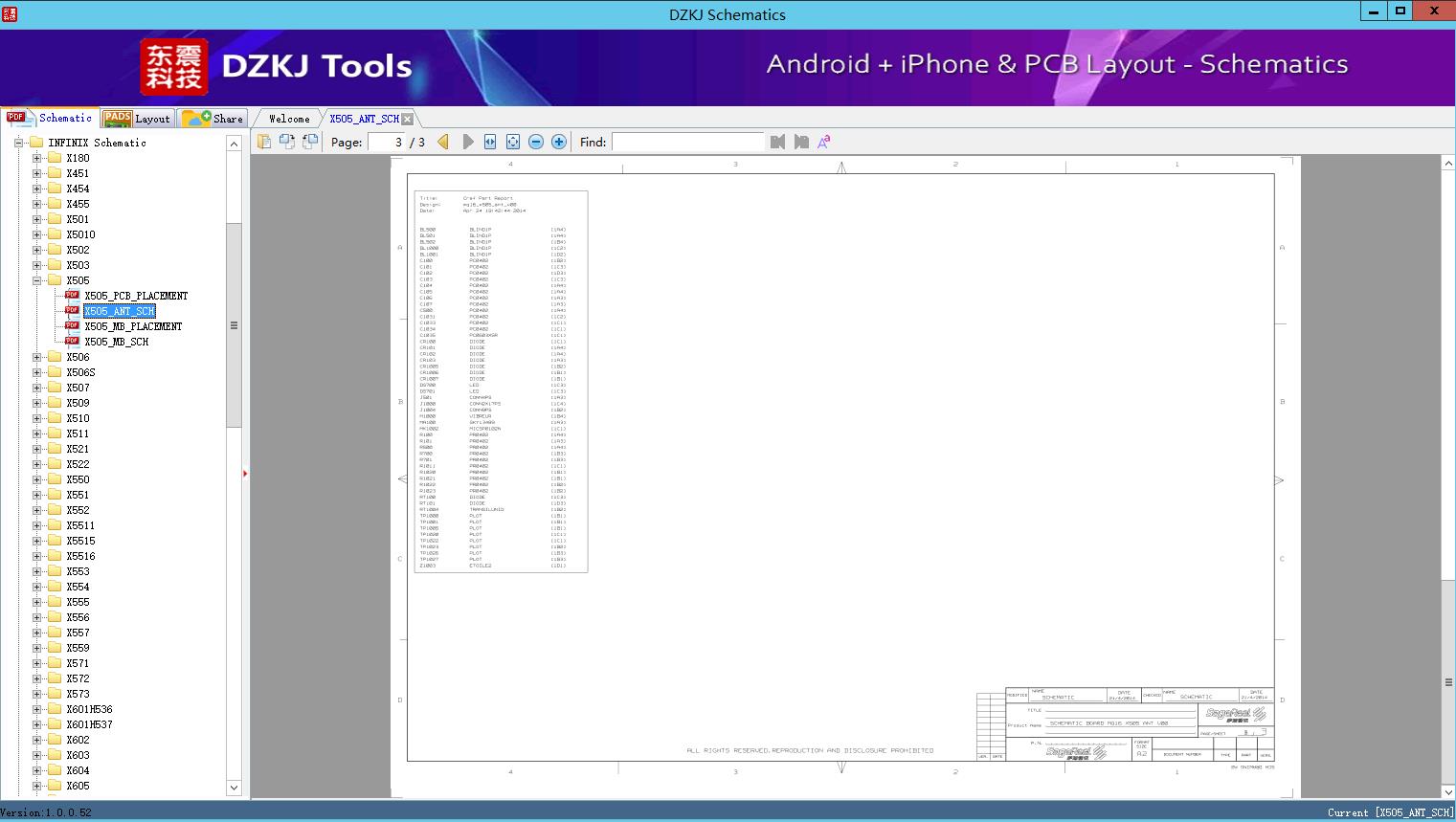Go to the previous page arrow
This screenshot has width=1456, height=822.
[x=443, y=142]
